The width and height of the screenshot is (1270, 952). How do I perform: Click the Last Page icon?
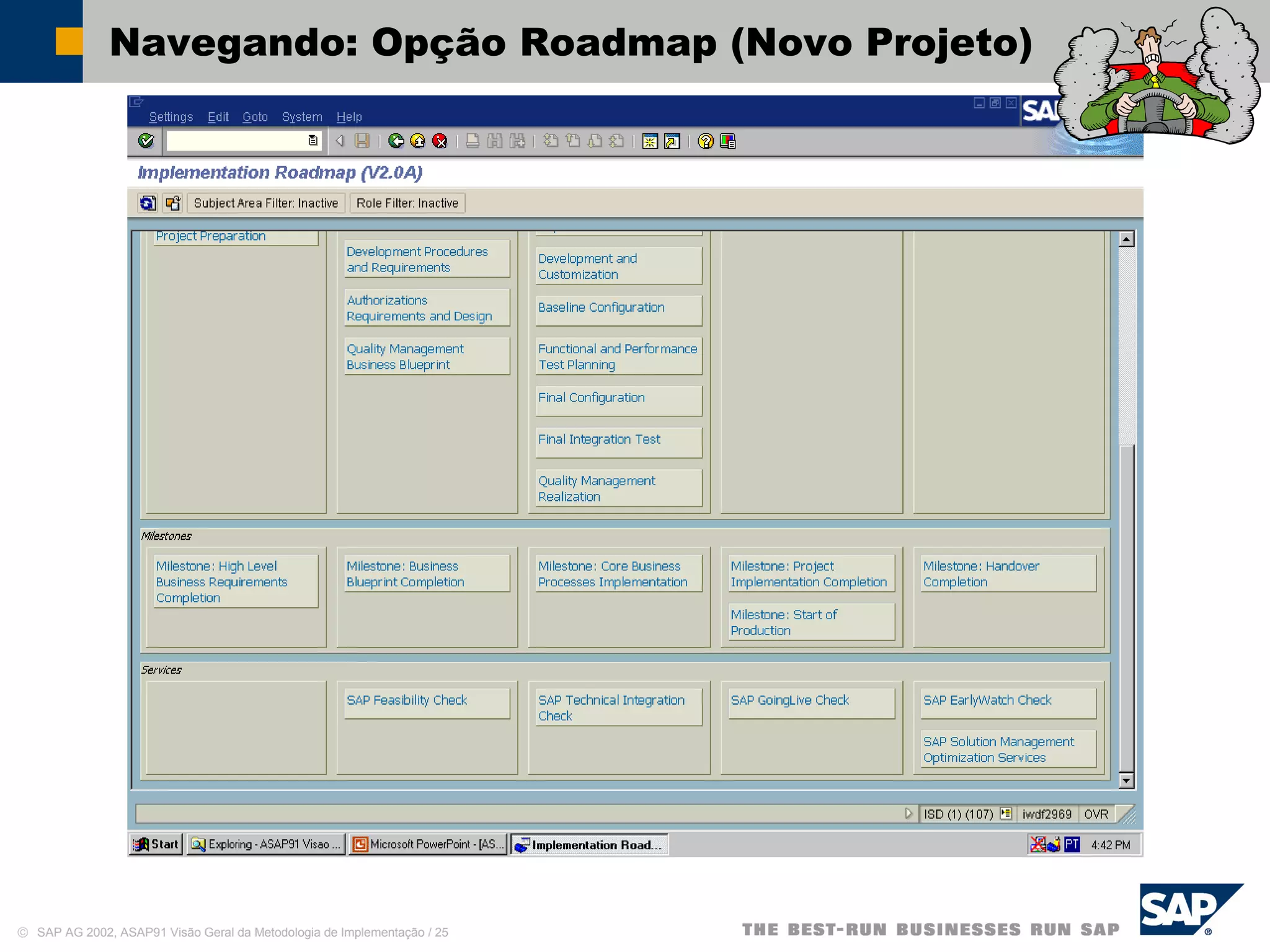pos(616,141)
